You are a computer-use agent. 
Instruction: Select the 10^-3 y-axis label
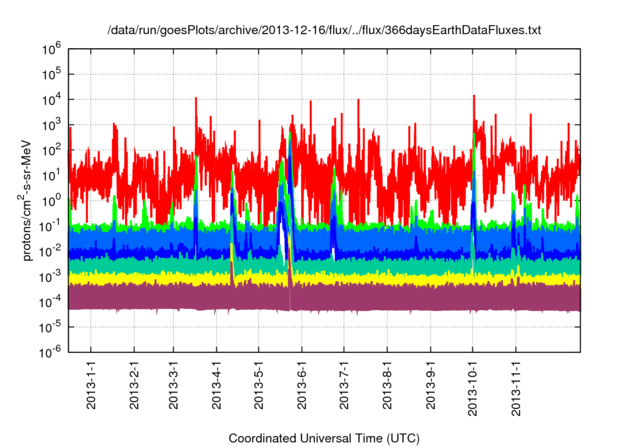(x=50, y=276)
